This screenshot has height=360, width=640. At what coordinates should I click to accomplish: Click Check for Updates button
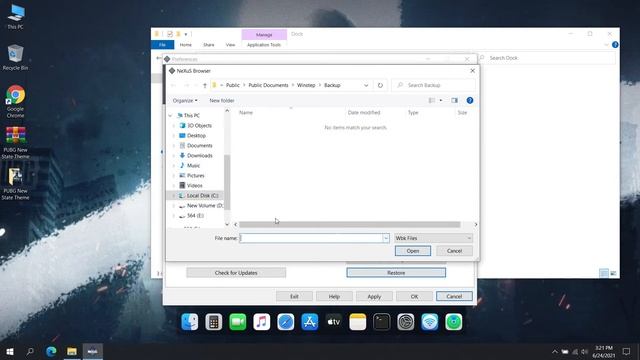click(236, 273)
